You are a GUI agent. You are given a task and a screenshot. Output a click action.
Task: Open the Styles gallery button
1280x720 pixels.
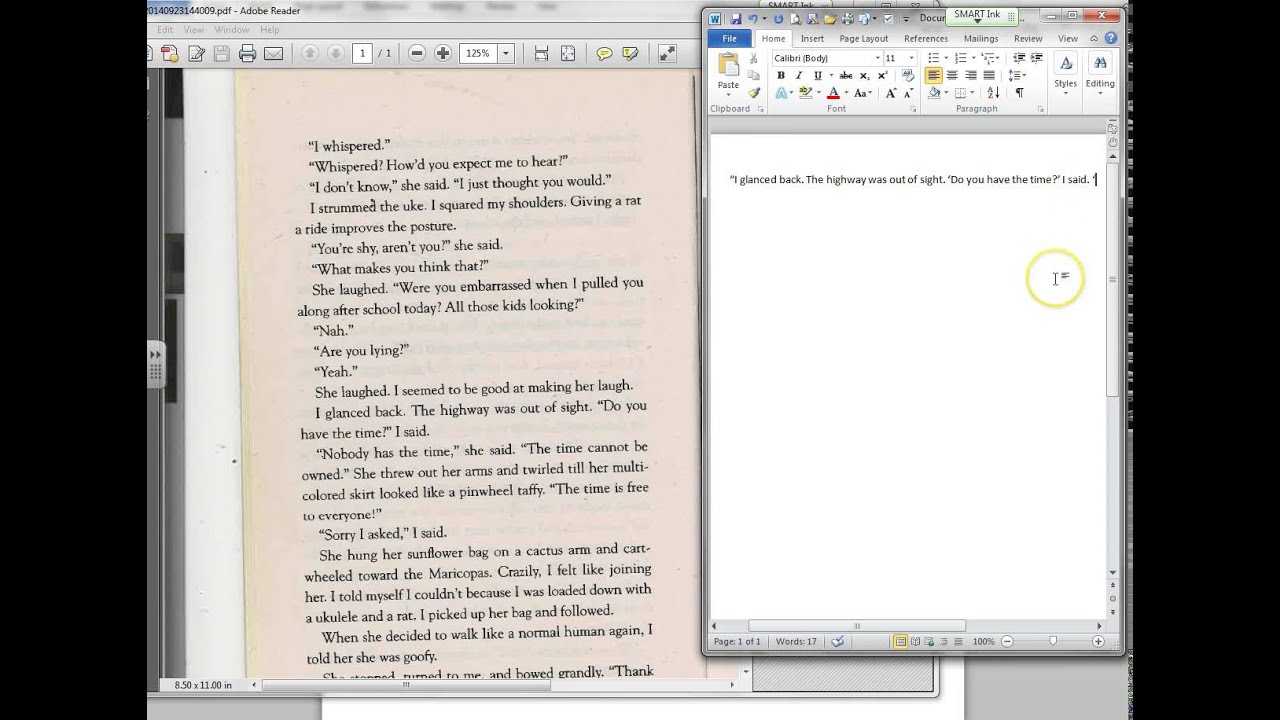pyautogui.click(x=1066, y=74)
